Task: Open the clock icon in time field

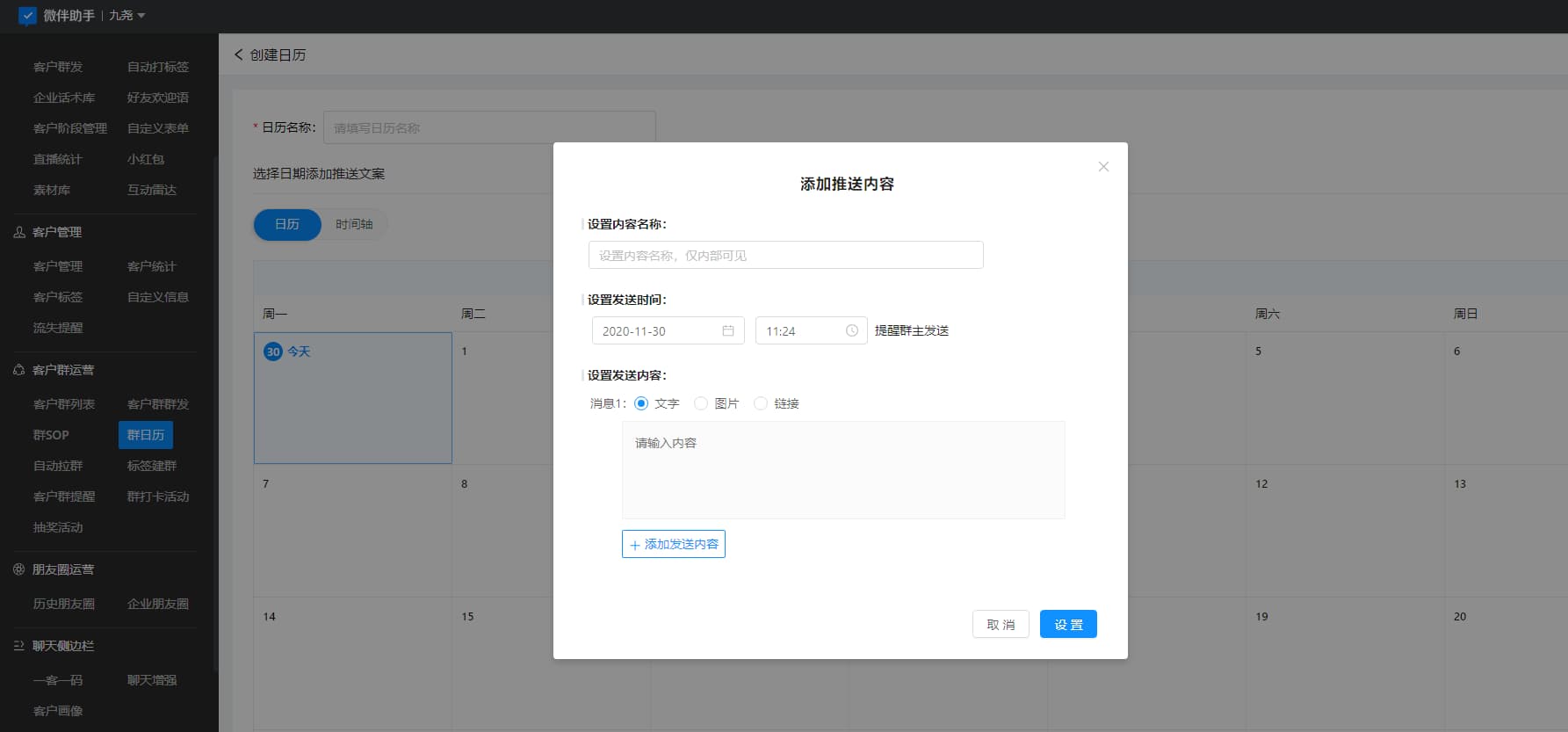Action: [851, 331]
